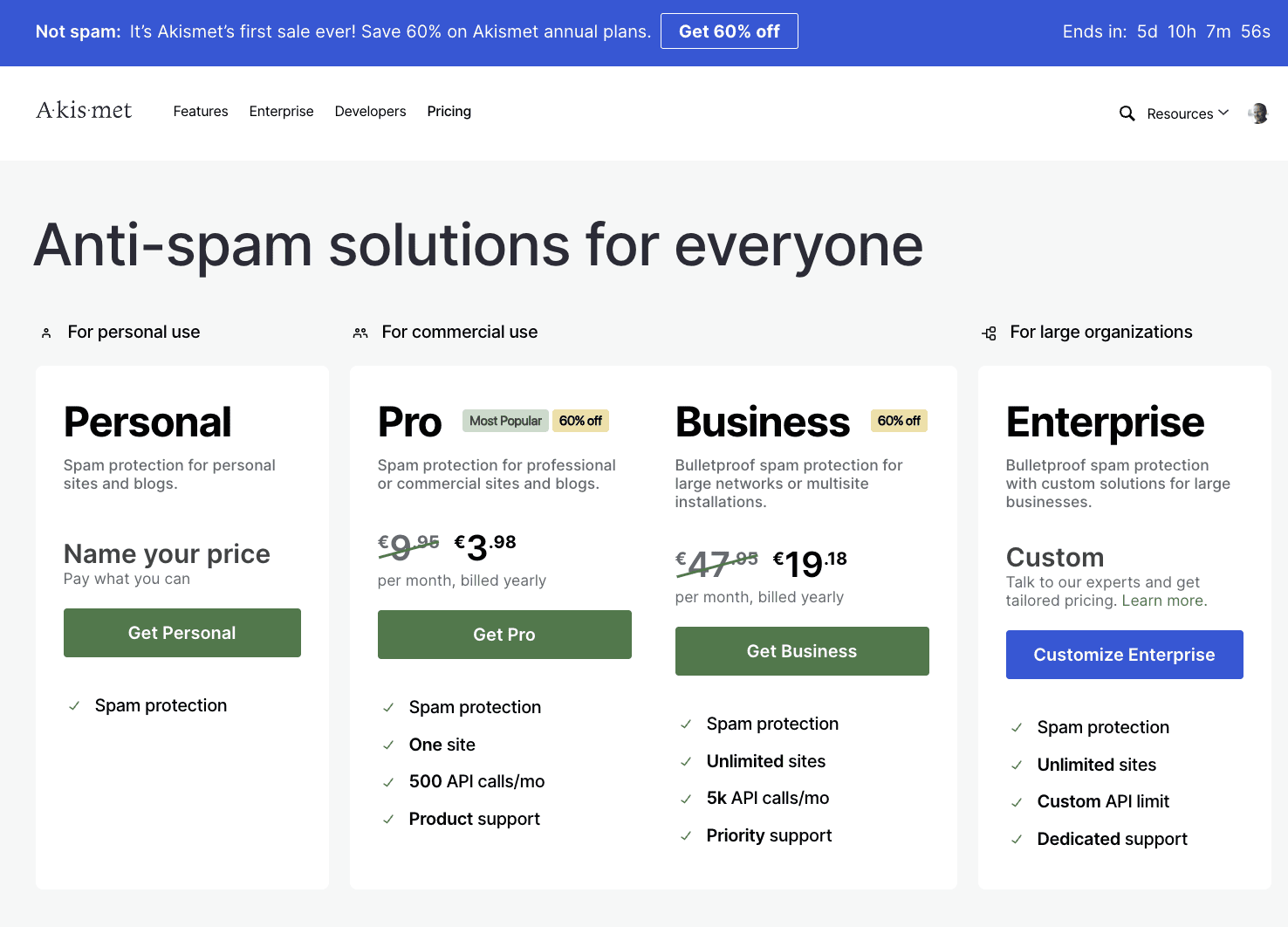Click the Pay what you can text
1288x927 pixels.
click(x=127, y=579)
